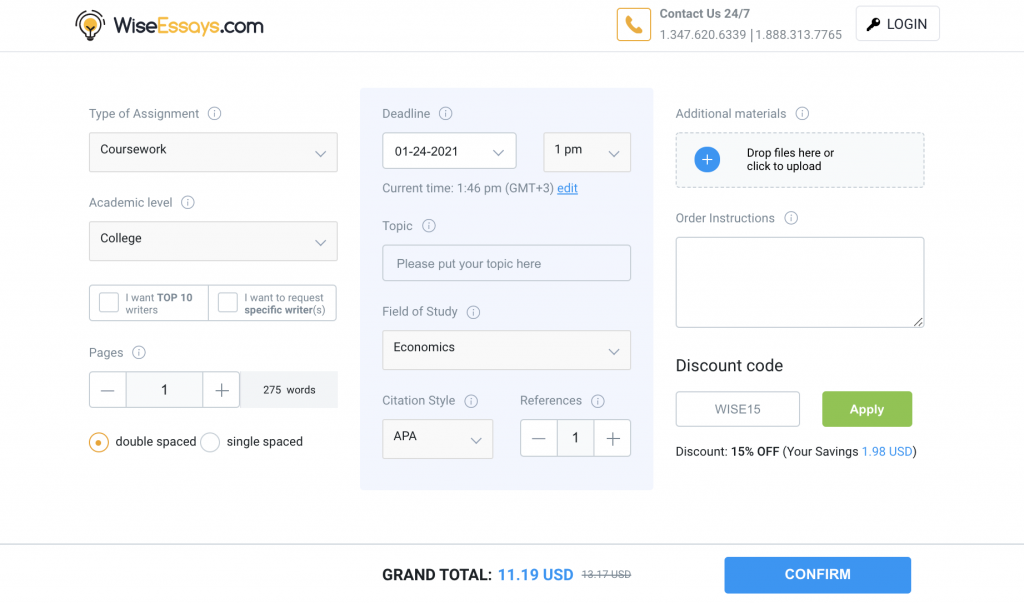Screen dimensions: 1024x603
Task: Click the info icon next to Citation Style
Action: [x=471, y=401]
